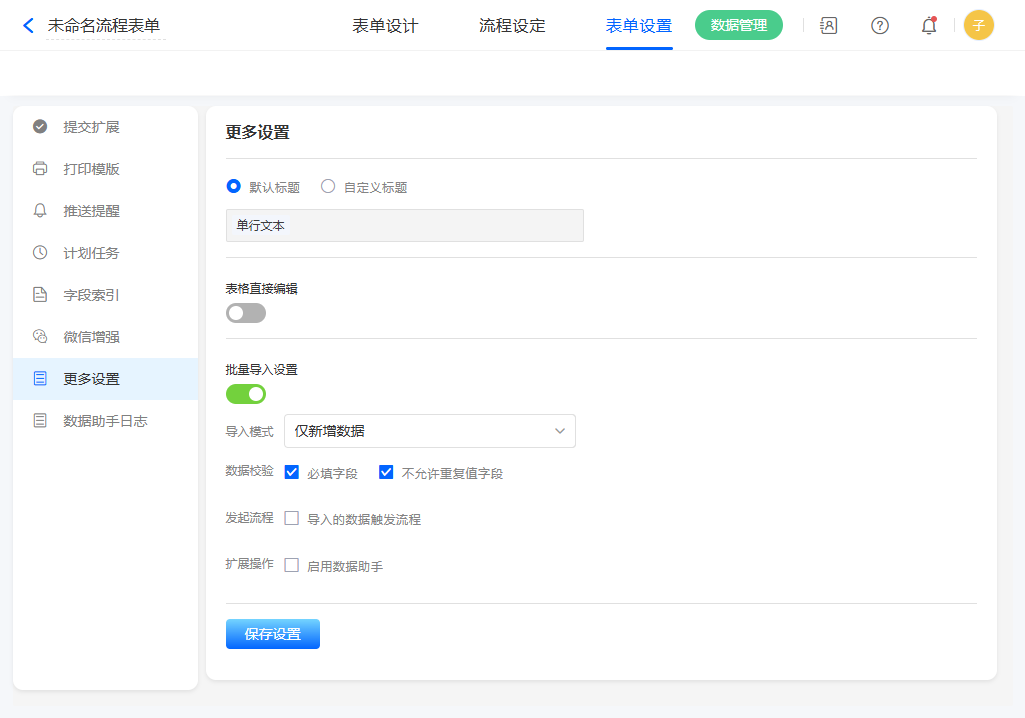Click the 提交扩展 checkmark icon
The image size is (1025, 718).
40,127
